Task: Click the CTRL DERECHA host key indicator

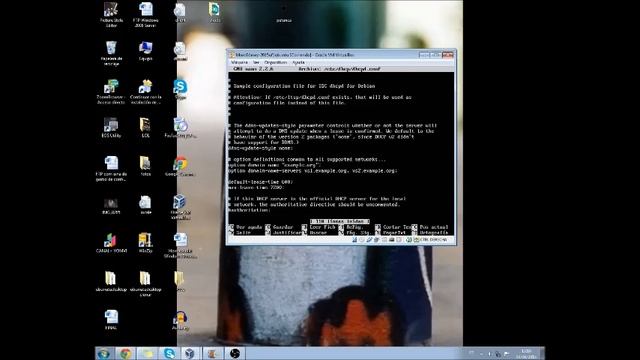Action: tap(433, 240)
